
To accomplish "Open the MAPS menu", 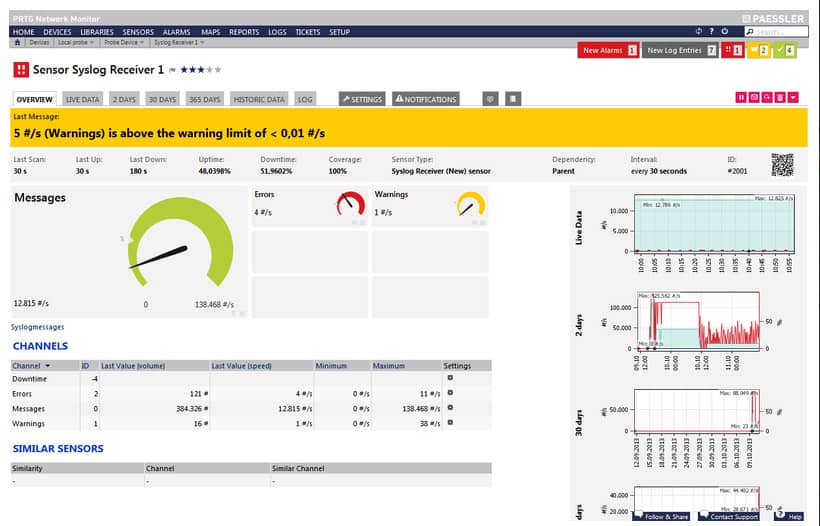I will pos(210,32).
